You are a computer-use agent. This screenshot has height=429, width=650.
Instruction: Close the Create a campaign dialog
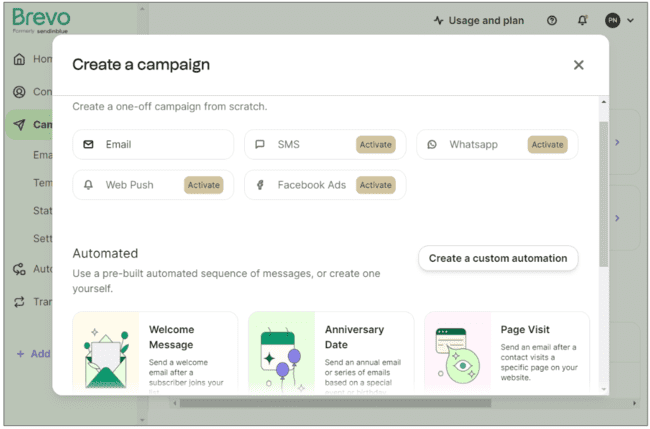pos(578,65)
